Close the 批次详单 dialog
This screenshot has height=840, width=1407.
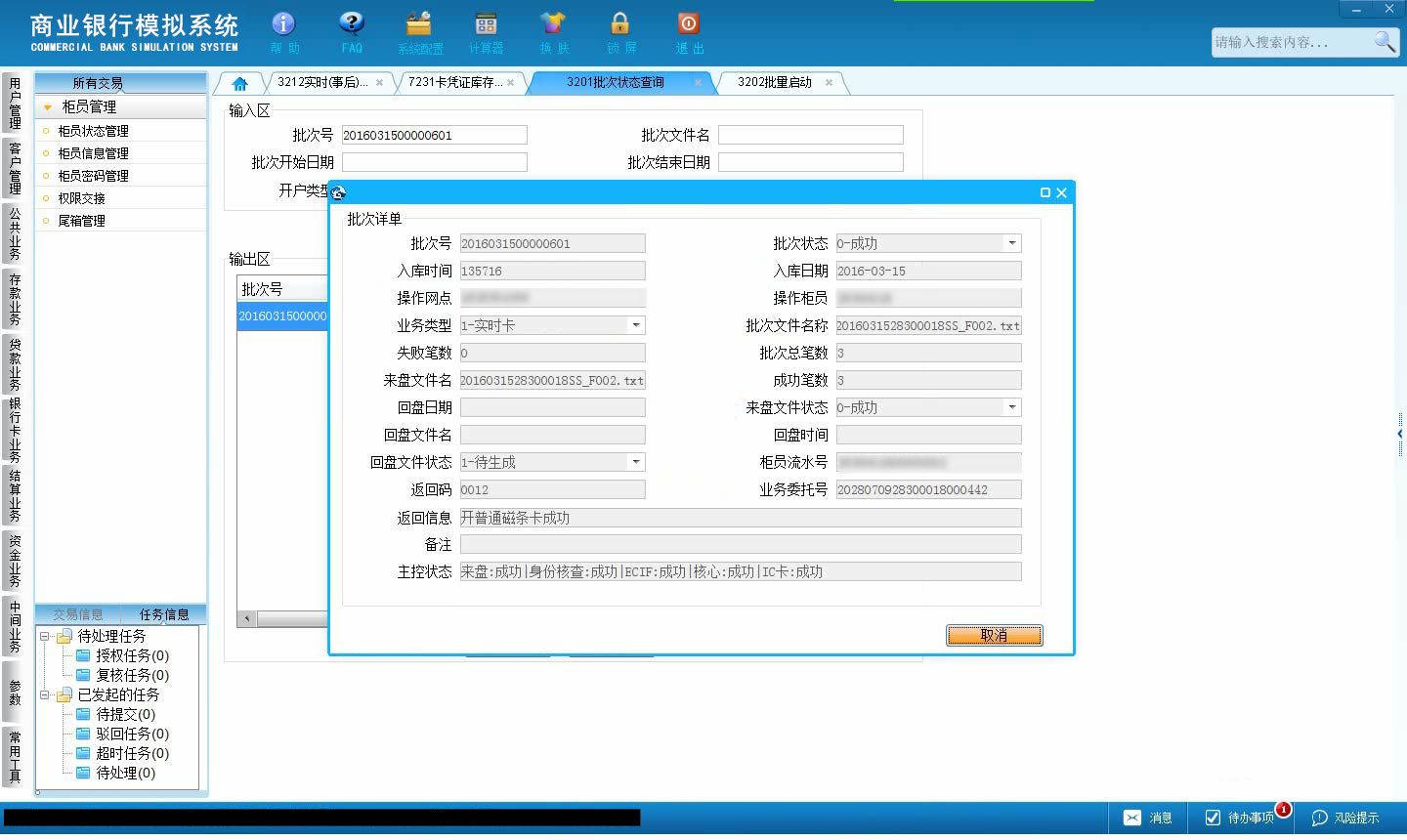(x=1062, y=192)
